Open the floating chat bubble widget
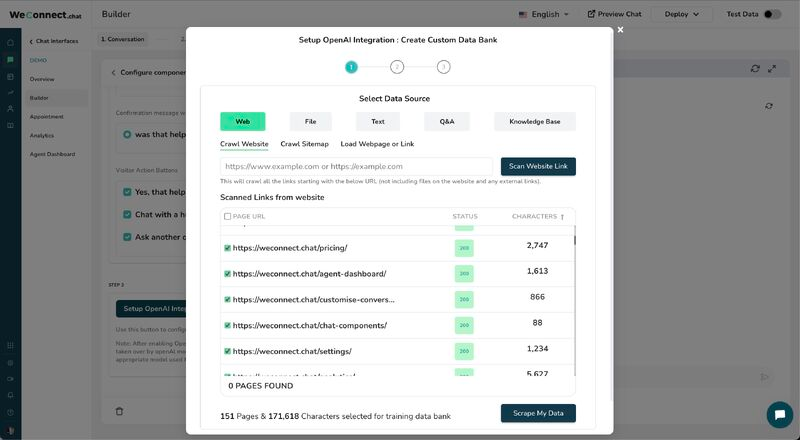Viewport: 800px width, 440px height. [780, 414]
